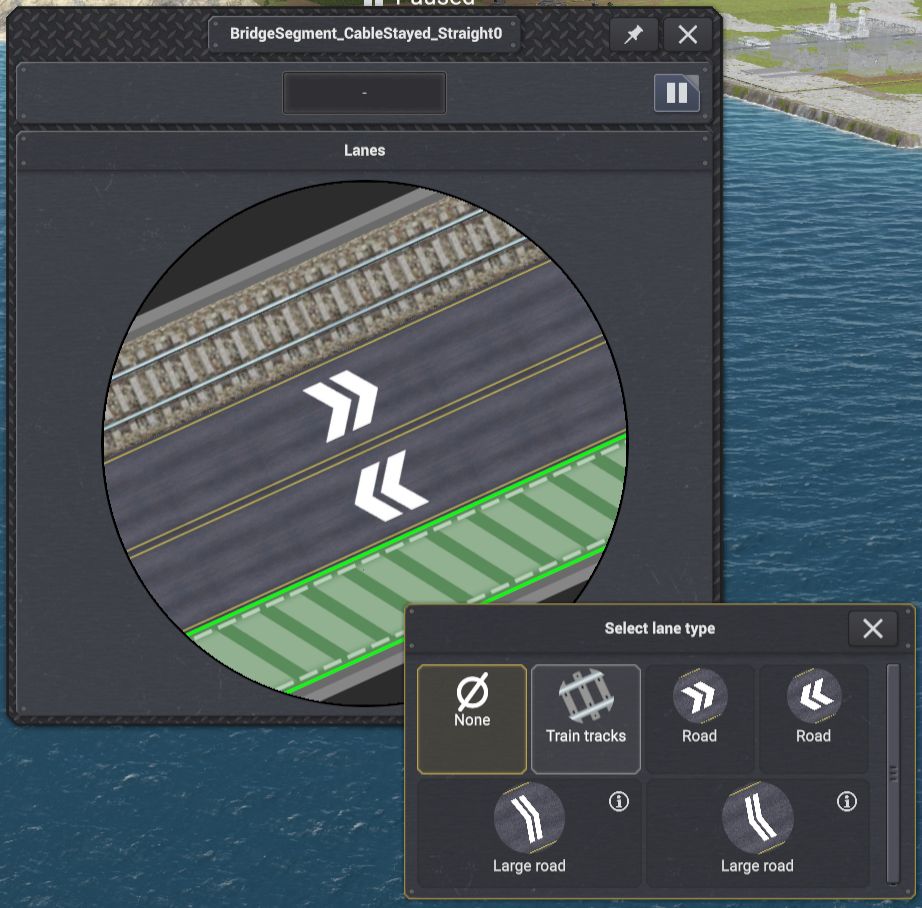Select Road with left-pointing chevrons
Image resolution: width=922 pixels, height=908 pixels.
(813, 718)
